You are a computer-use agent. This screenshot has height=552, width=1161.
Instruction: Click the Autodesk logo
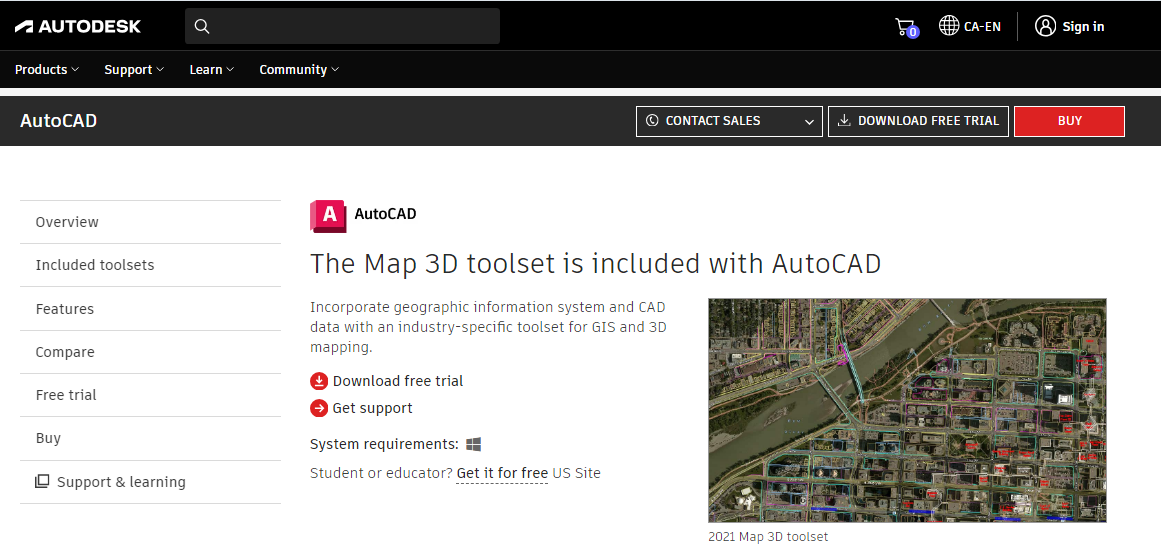[78, 27]
